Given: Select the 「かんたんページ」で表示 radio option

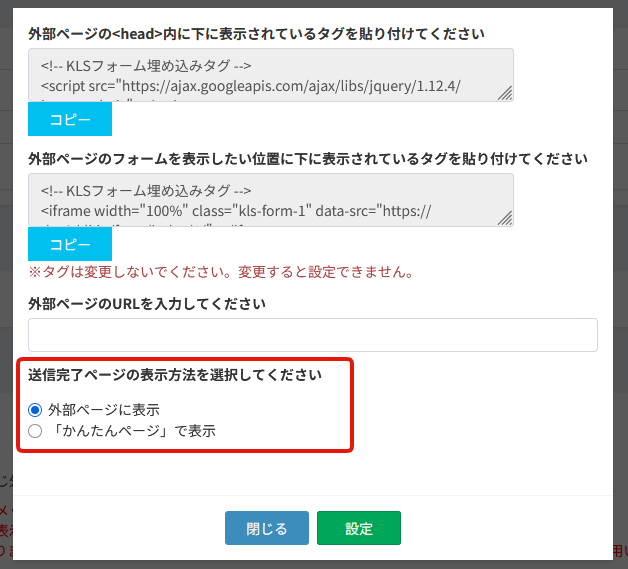Looking at the screenshot, I should pyautogui.click(x=35, y=431).
